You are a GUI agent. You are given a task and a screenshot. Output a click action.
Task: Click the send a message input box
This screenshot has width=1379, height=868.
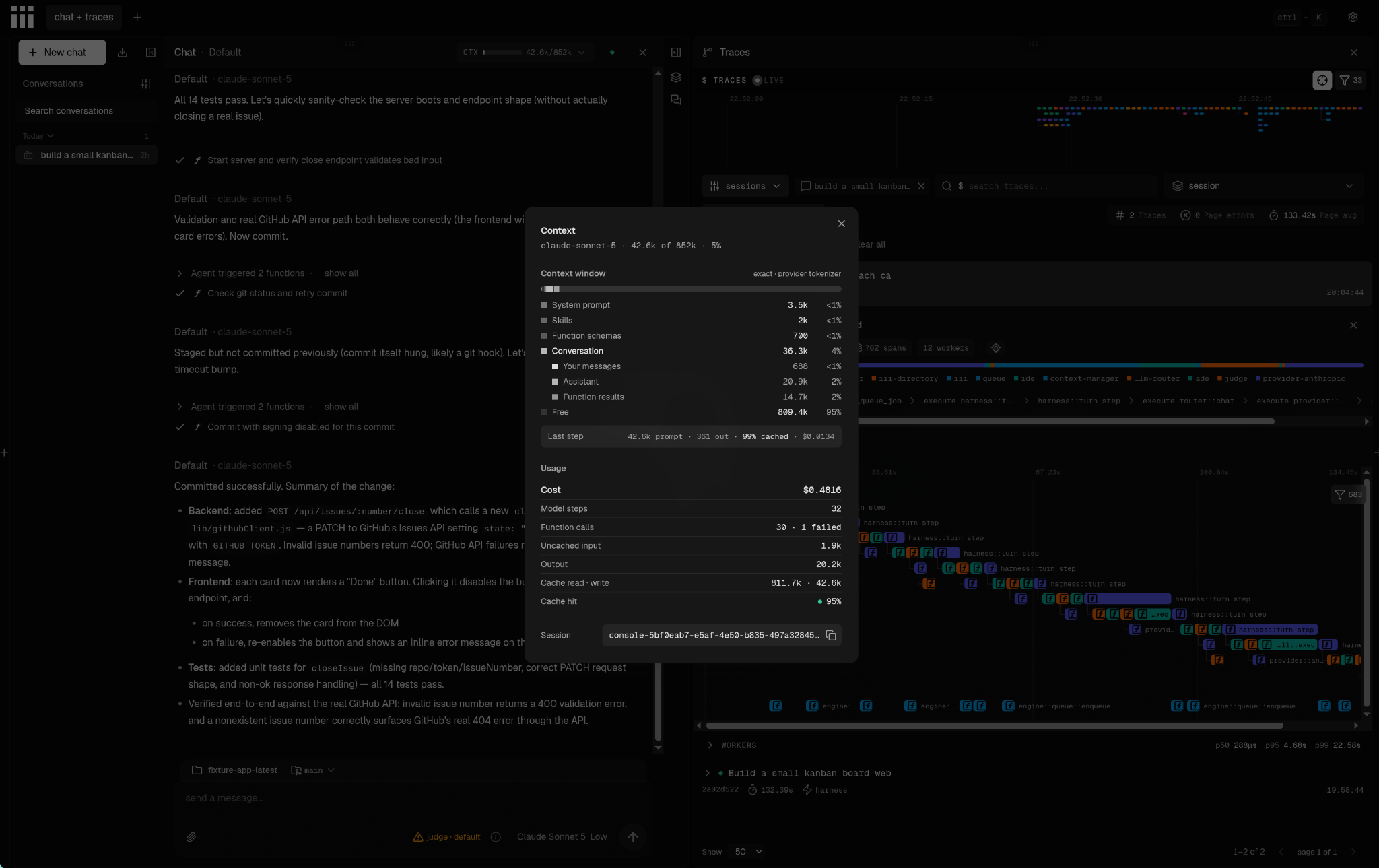(x=413, y=799)
